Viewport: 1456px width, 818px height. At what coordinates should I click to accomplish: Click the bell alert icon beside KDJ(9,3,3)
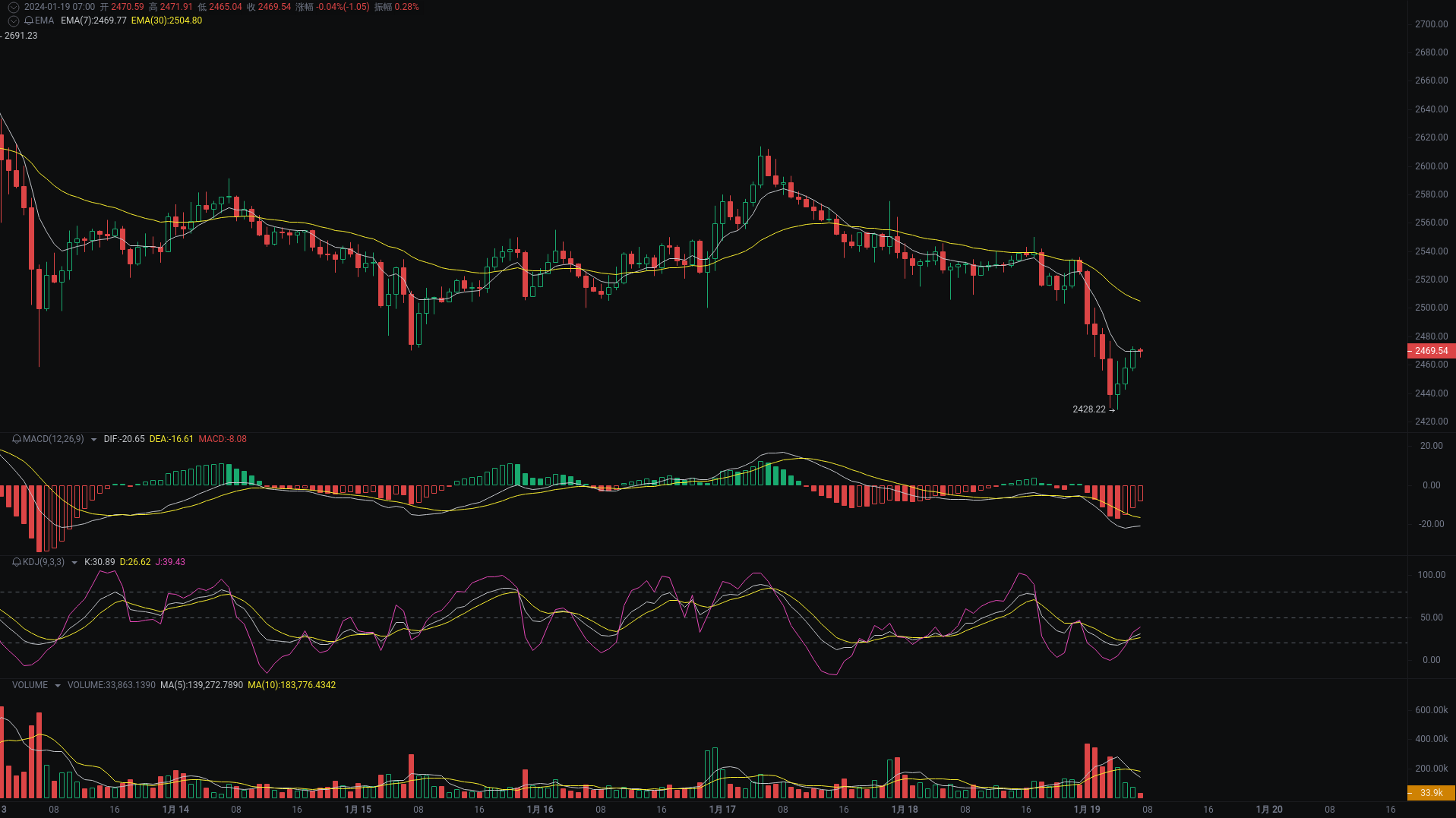point(15,562)
